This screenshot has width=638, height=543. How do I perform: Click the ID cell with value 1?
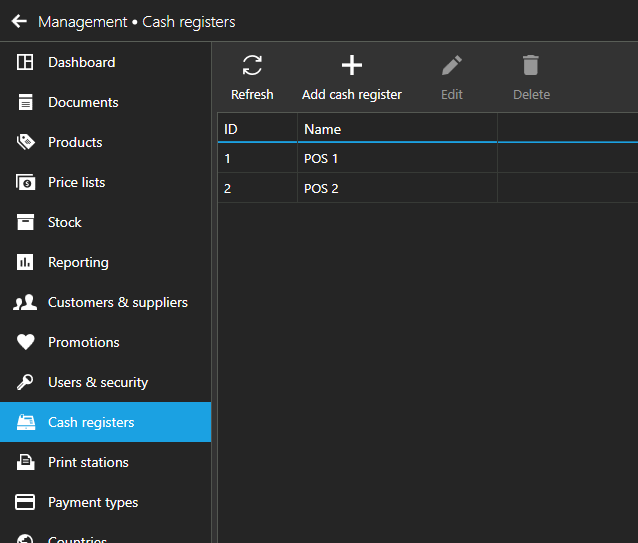(258, 158)
